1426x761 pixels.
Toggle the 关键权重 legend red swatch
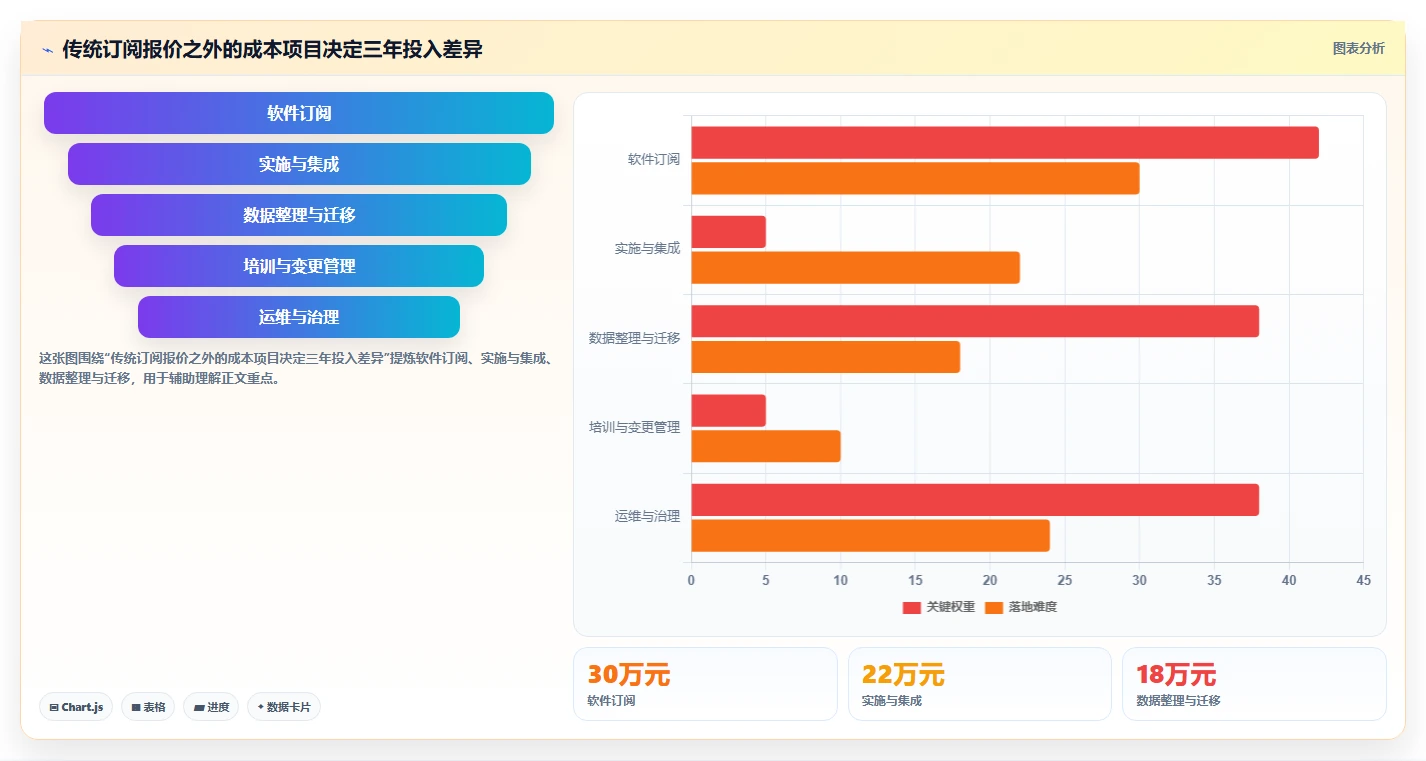coord(911,607)
